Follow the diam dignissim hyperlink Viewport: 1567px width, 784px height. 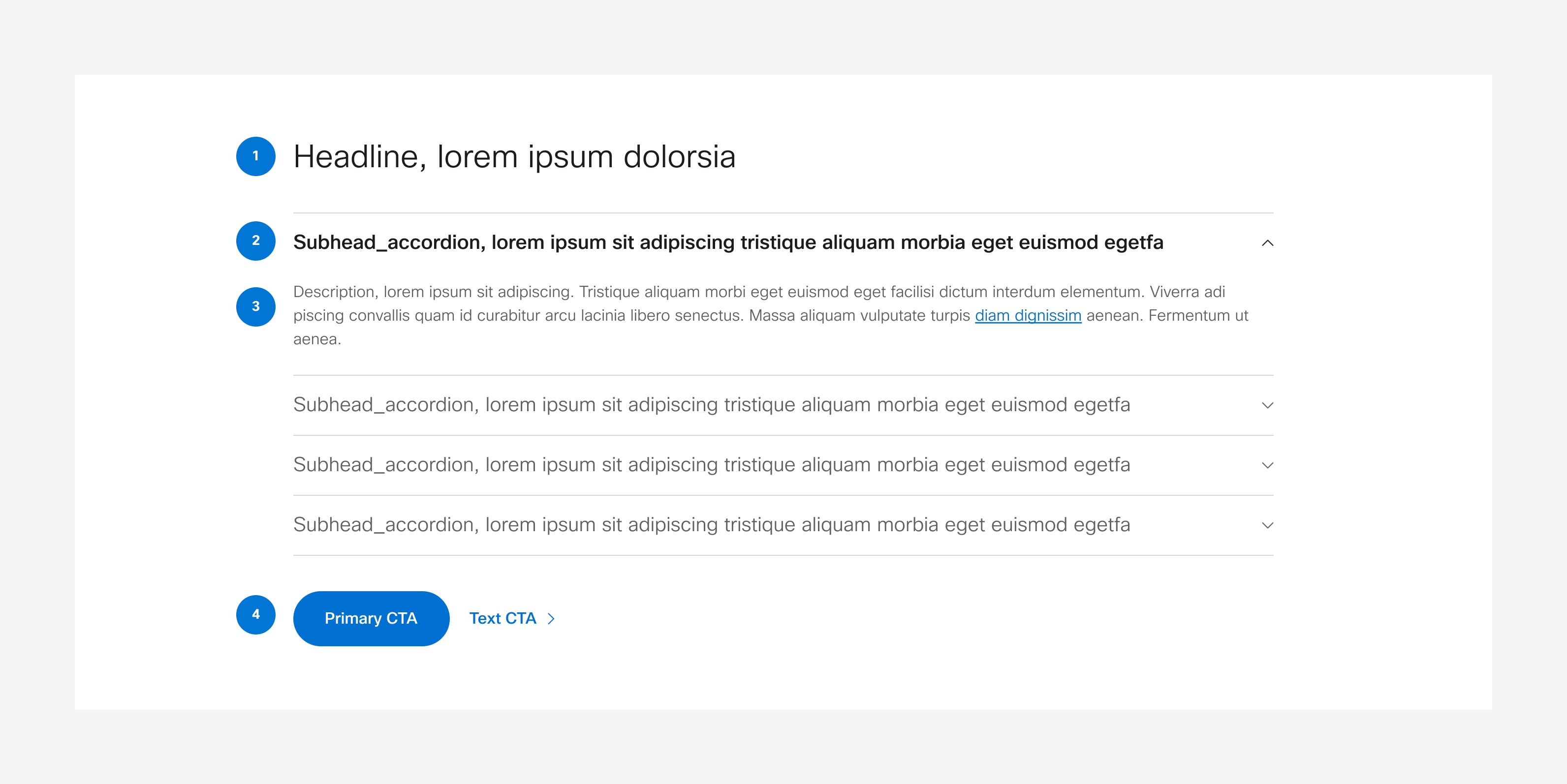coord(1028,315)
